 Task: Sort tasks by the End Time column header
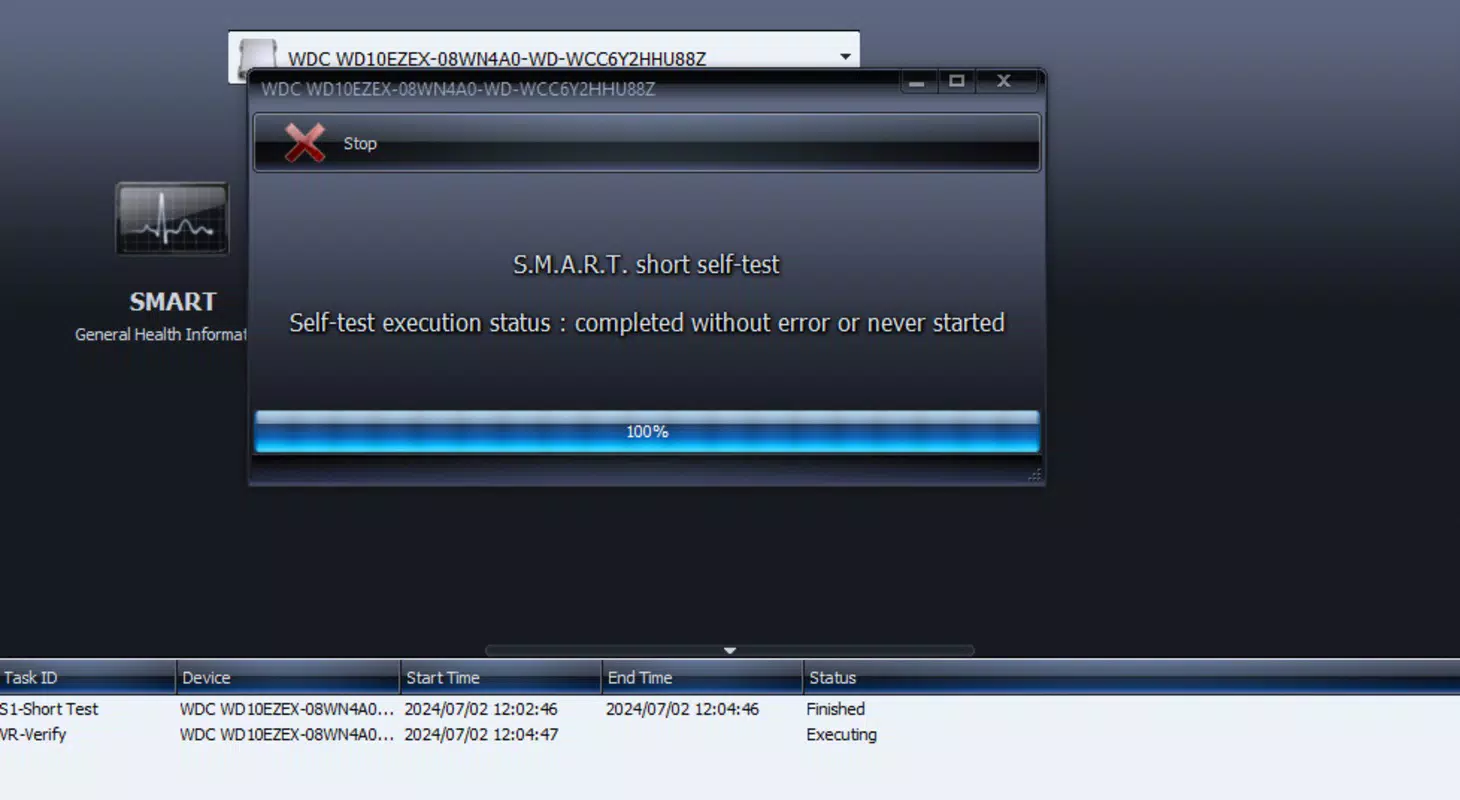click(x=702, y=677)
